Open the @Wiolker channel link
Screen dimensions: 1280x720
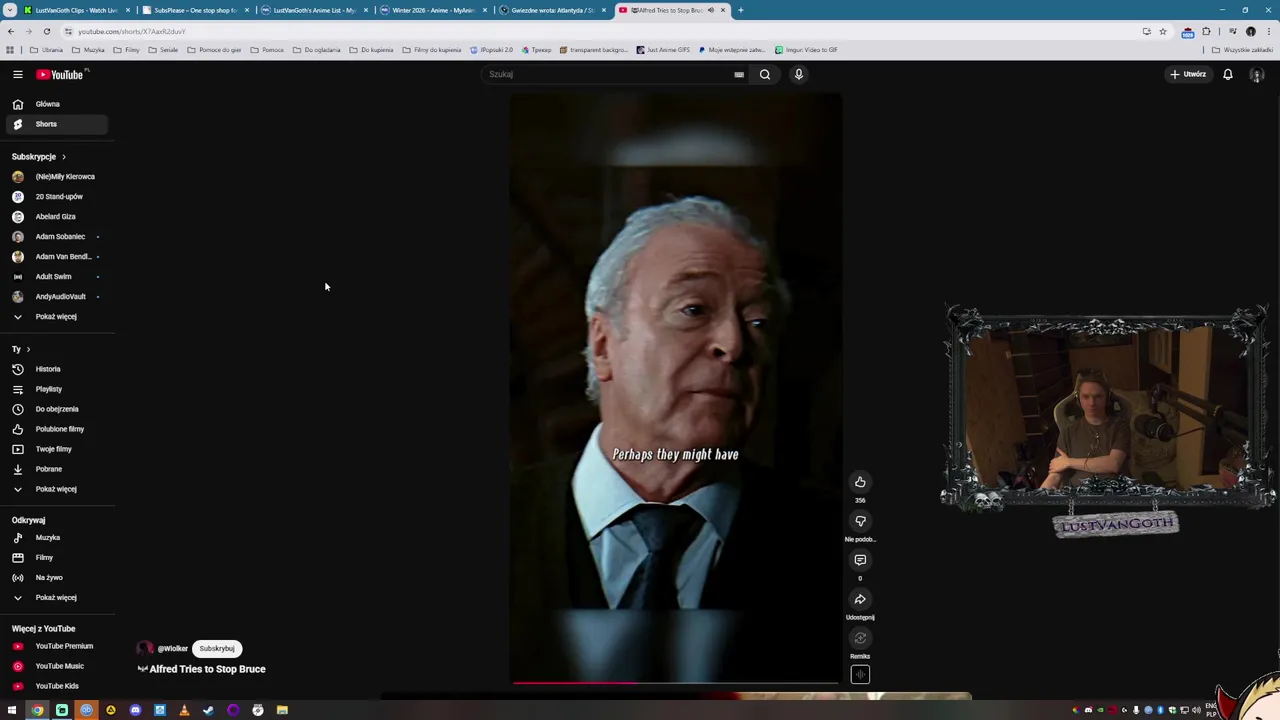(172, 648)
